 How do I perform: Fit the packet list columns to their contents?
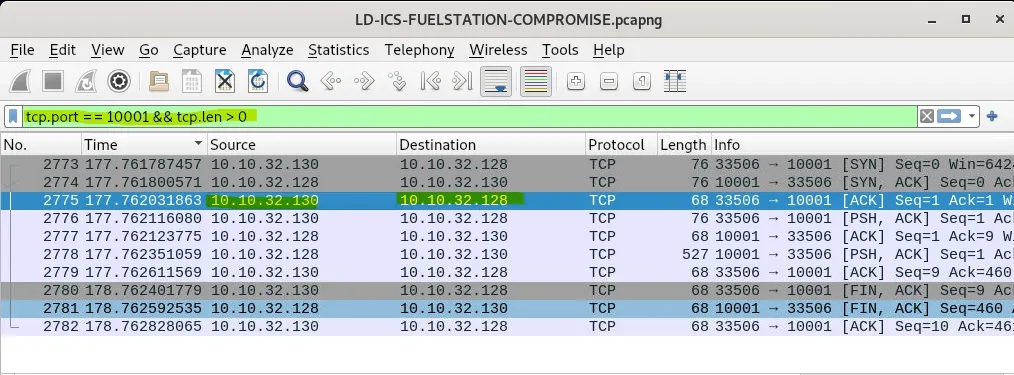pos(674,81)
